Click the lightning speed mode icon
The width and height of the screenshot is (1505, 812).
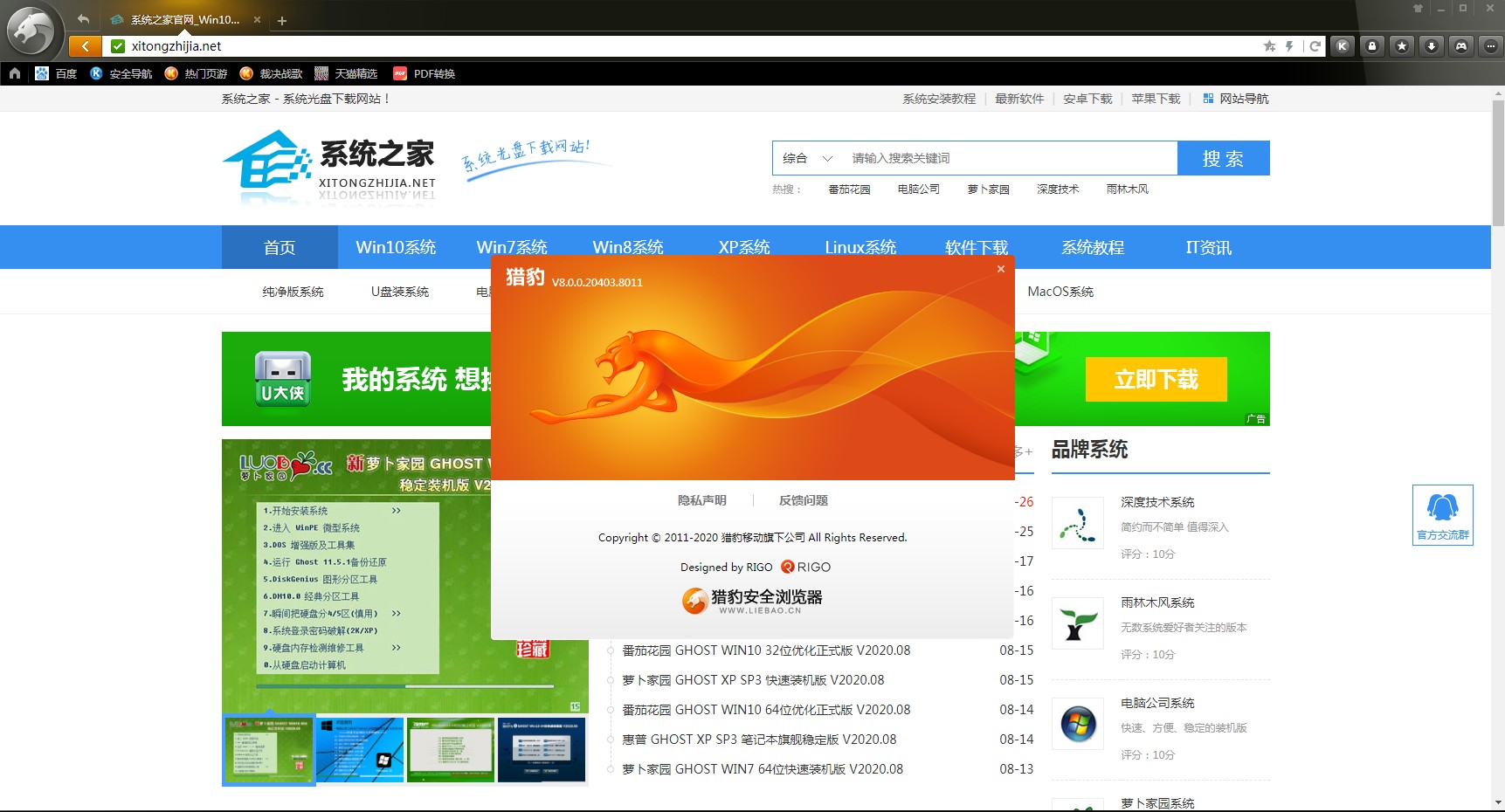[1289, 46]
